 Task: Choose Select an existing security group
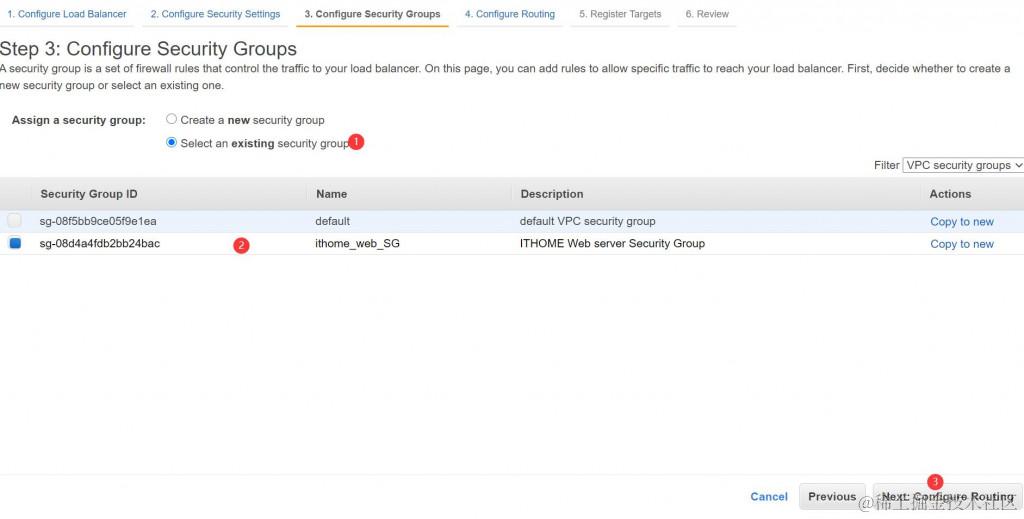(171, 142)
